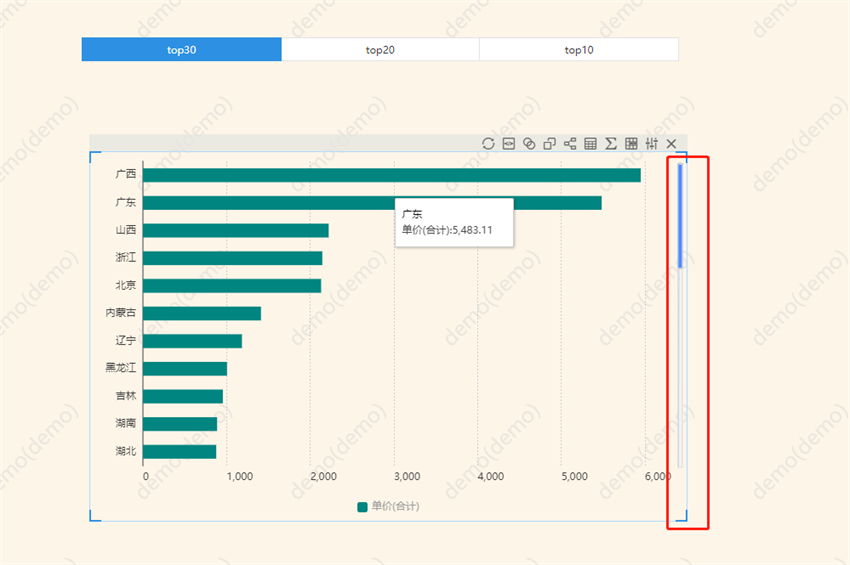The width and height of the screenshot is (850, 565).
Task: Click the 内蒙古 bar
Action: click(x=201, y=314)
